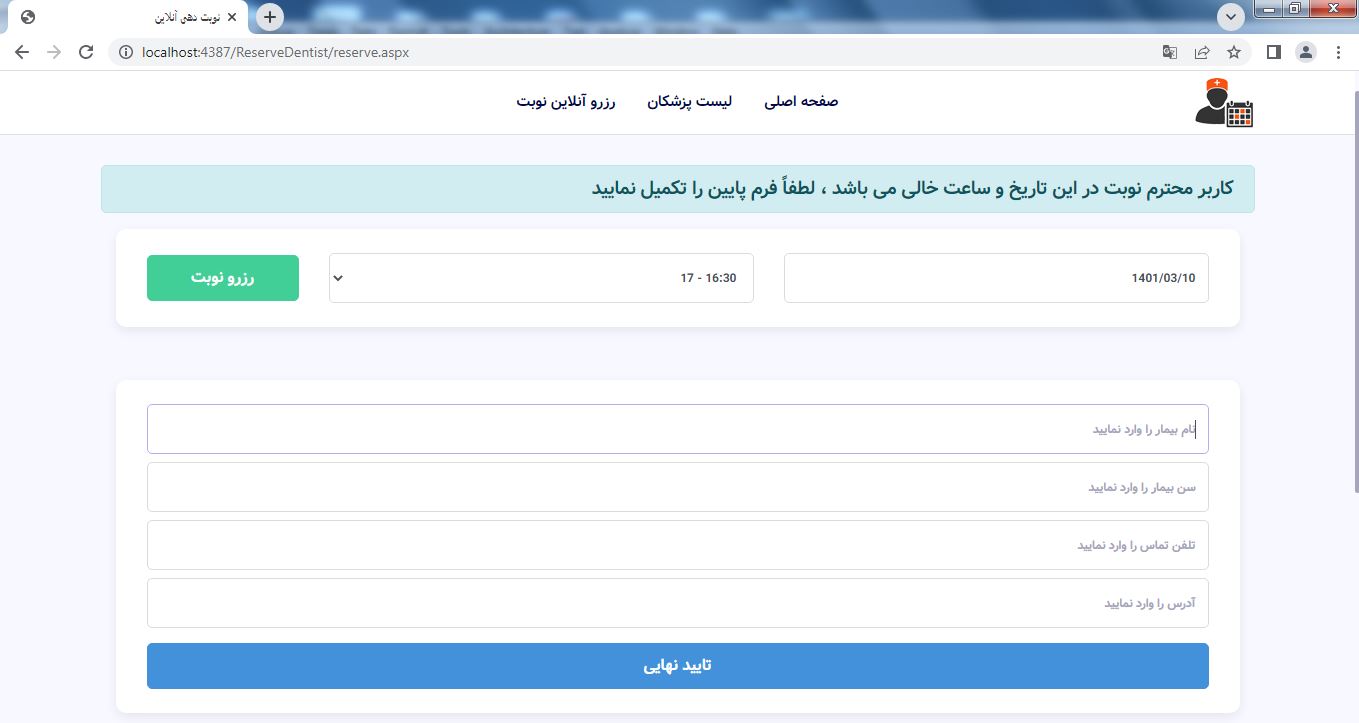Click the browser back arrow
This screenshot has height=723, width=1359.
point(22,53)
